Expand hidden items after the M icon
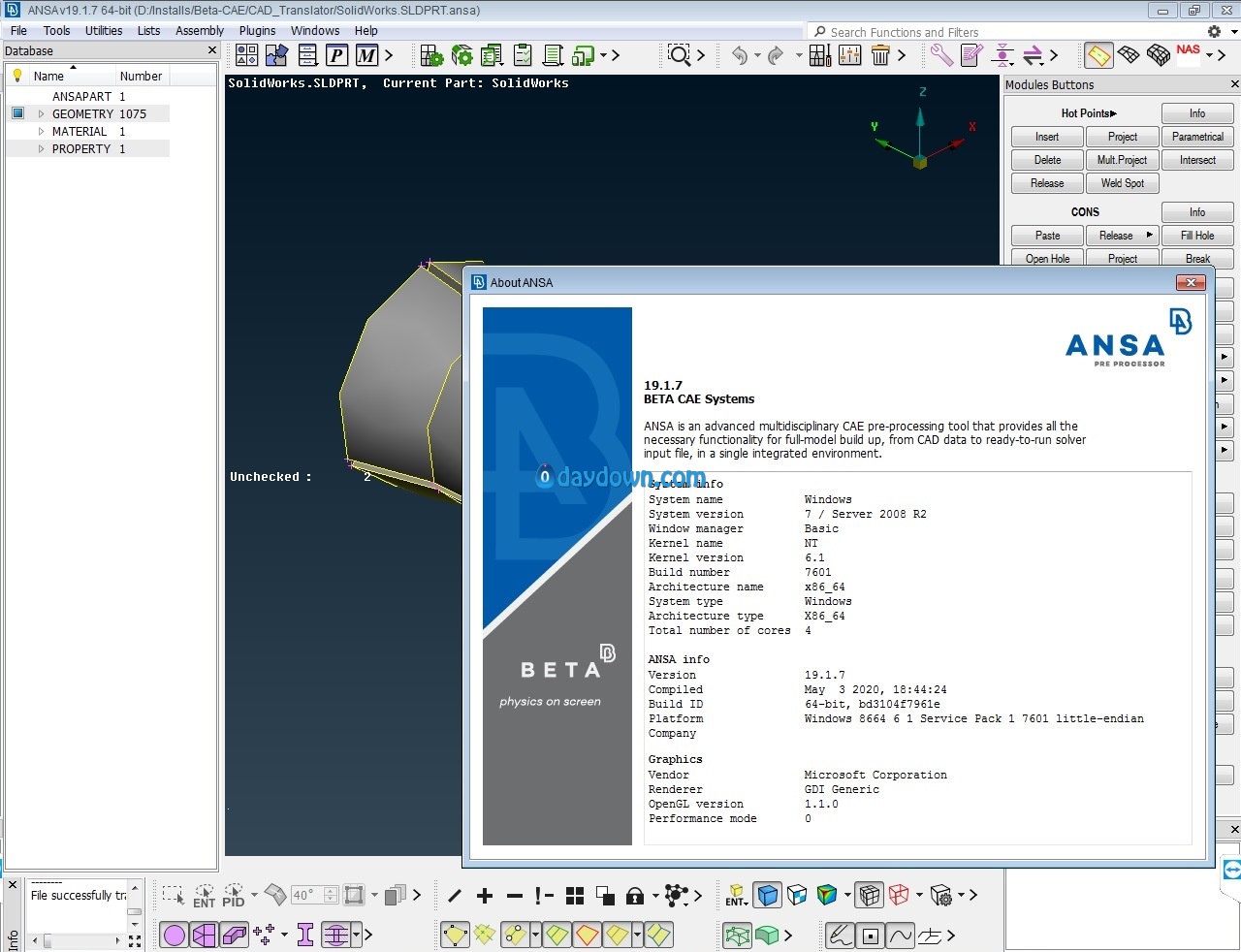This screenshot has height=952, width=1241. (x=389, y=55)
